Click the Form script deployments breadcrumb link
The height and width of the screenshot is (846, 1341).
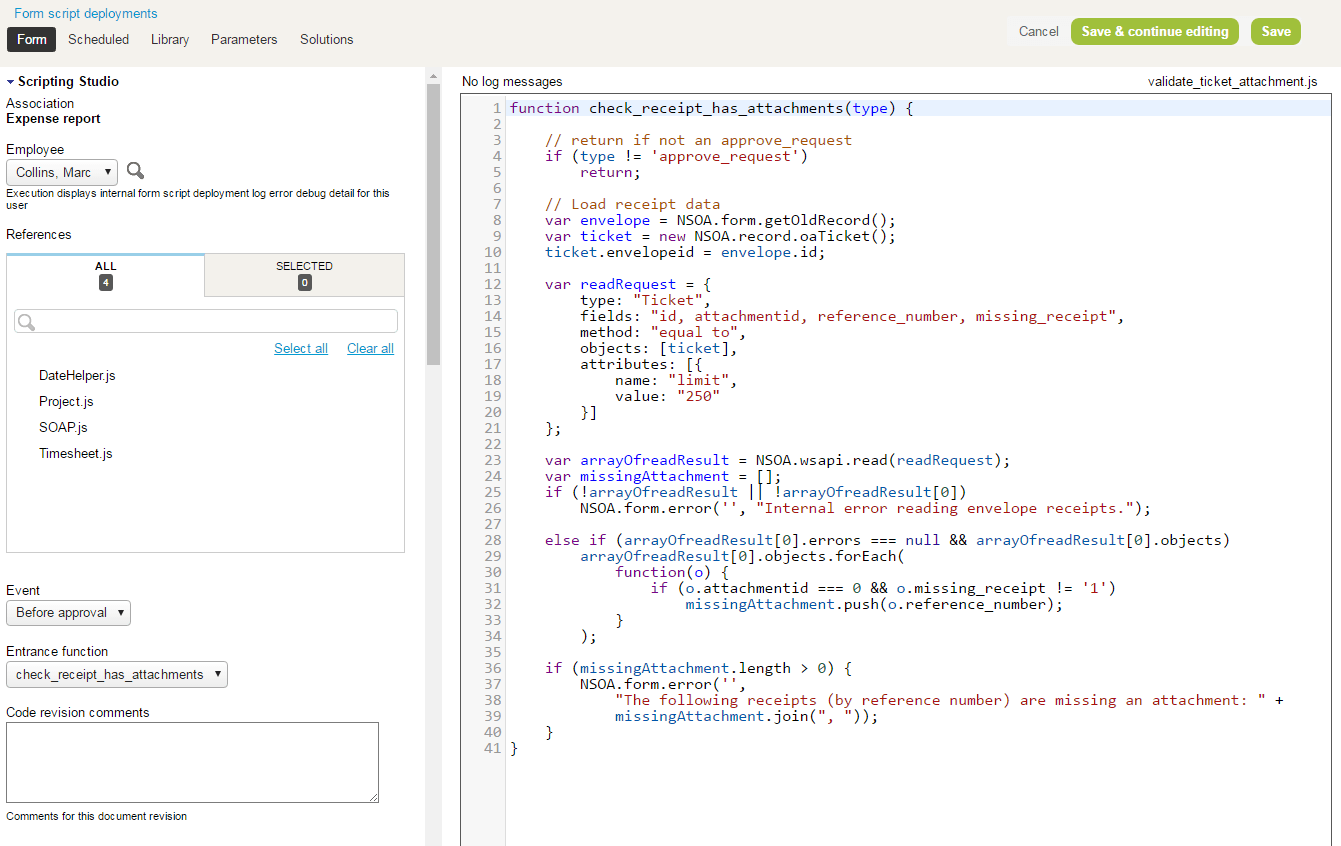pos(86,13)
